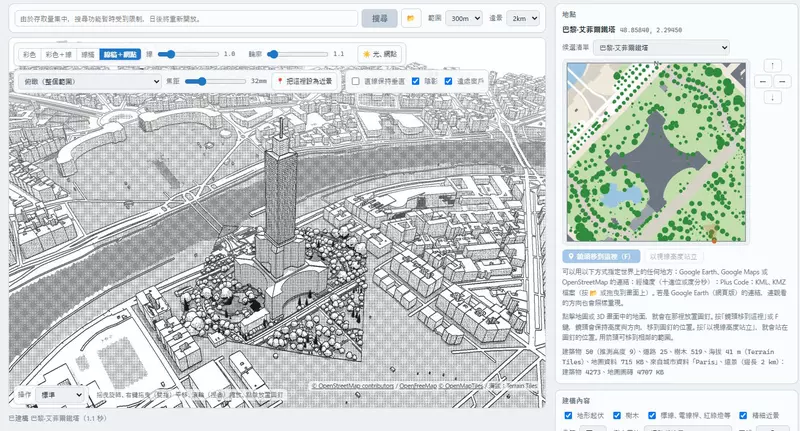Open the 俯瞰（整個範圍）view dropdown
This screenshot has width=800, height=431.
pos(90,82)
